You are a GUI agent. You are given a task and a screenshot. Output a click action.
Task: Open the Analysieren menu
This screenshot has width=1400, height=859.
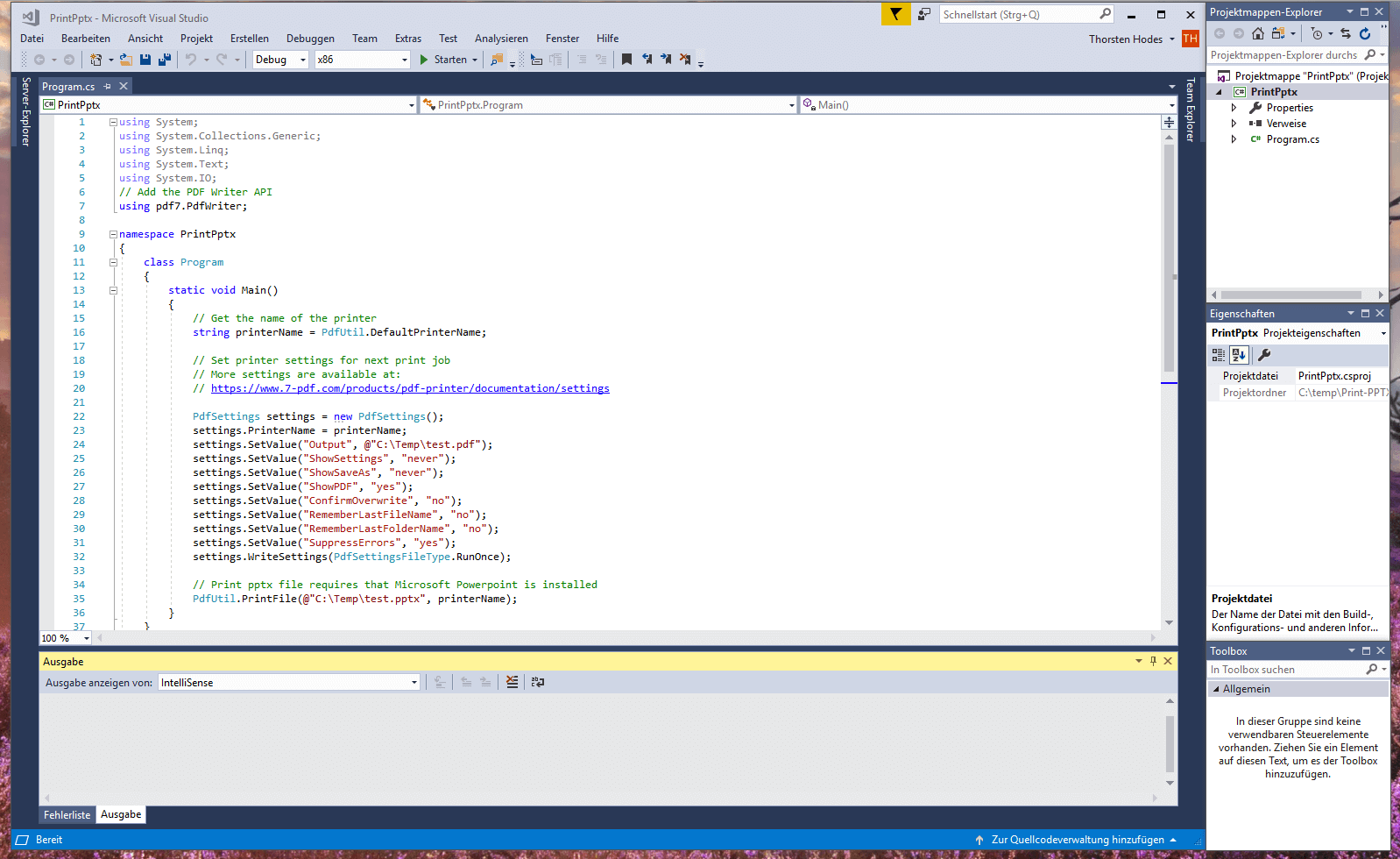pos(501,39)
